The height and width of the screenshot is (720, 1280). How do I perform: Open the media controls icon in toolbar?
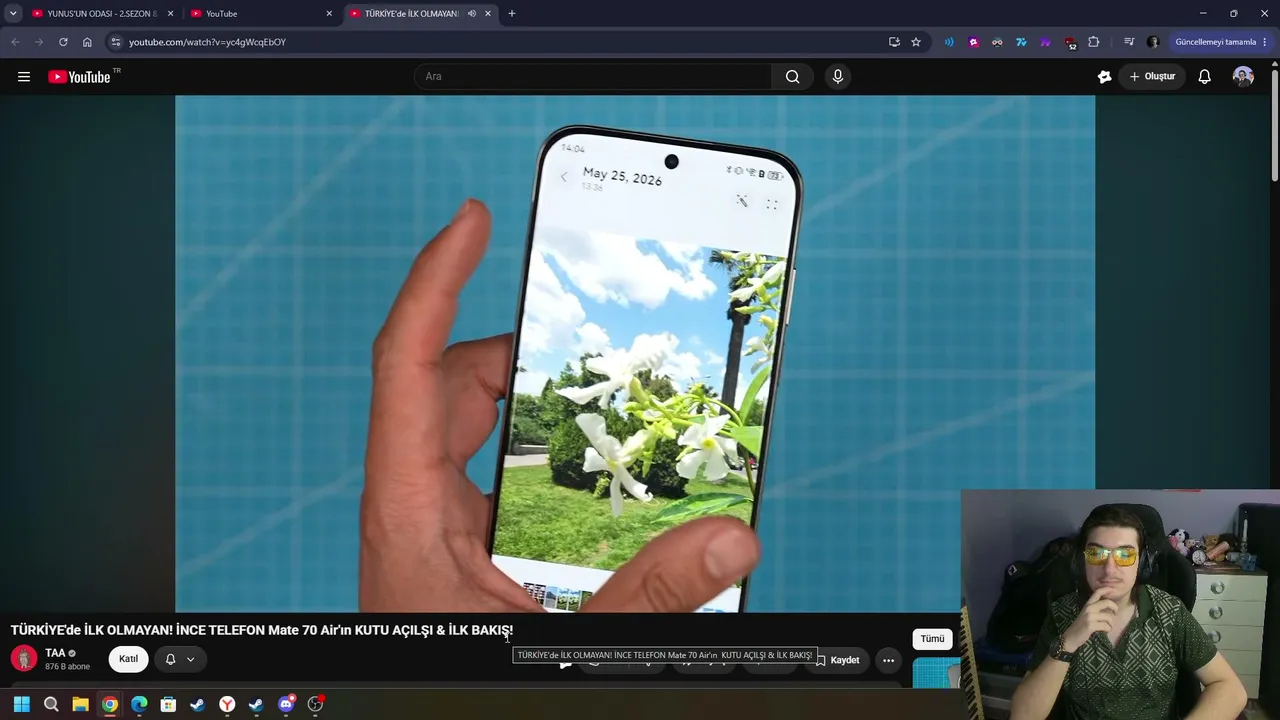coord(1129,42)
